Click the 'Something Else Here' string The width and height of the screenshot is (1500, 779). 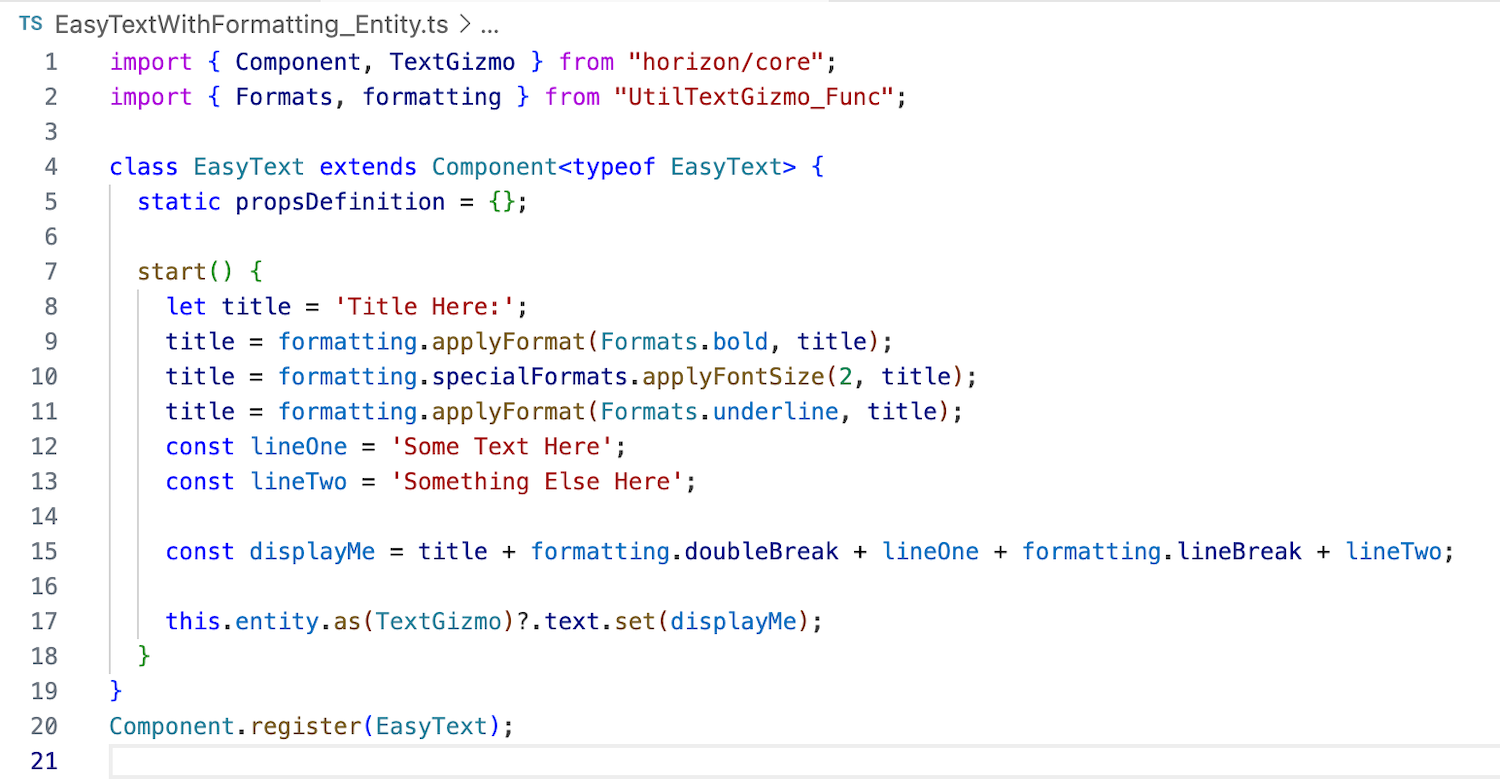(x=536, y=482)
